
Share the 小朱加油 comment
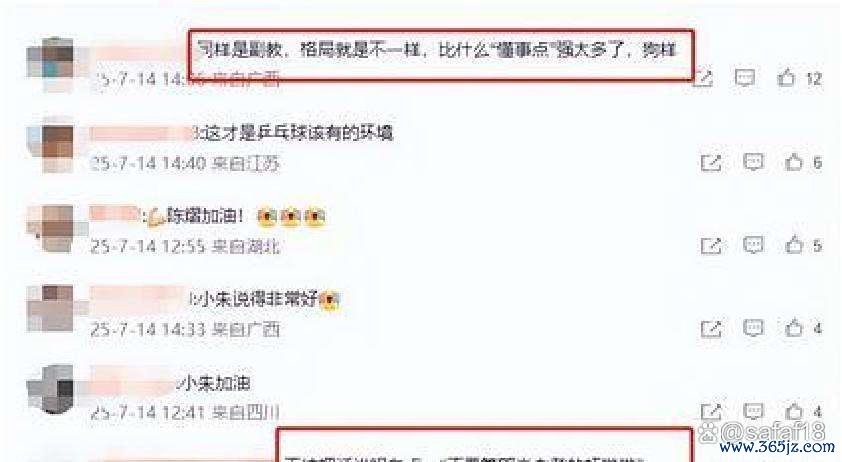pos(711,412)
